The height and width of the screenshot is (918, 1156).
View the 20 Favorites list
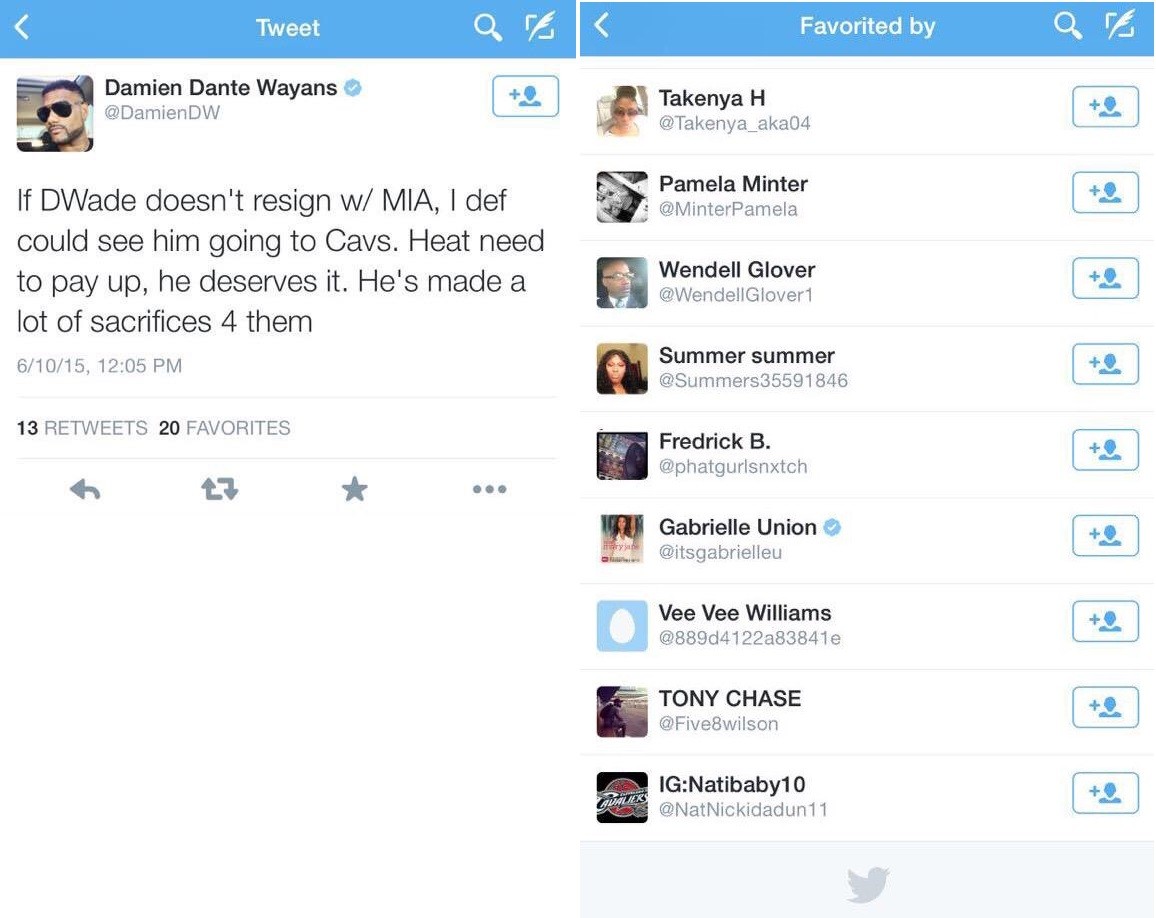224,428
